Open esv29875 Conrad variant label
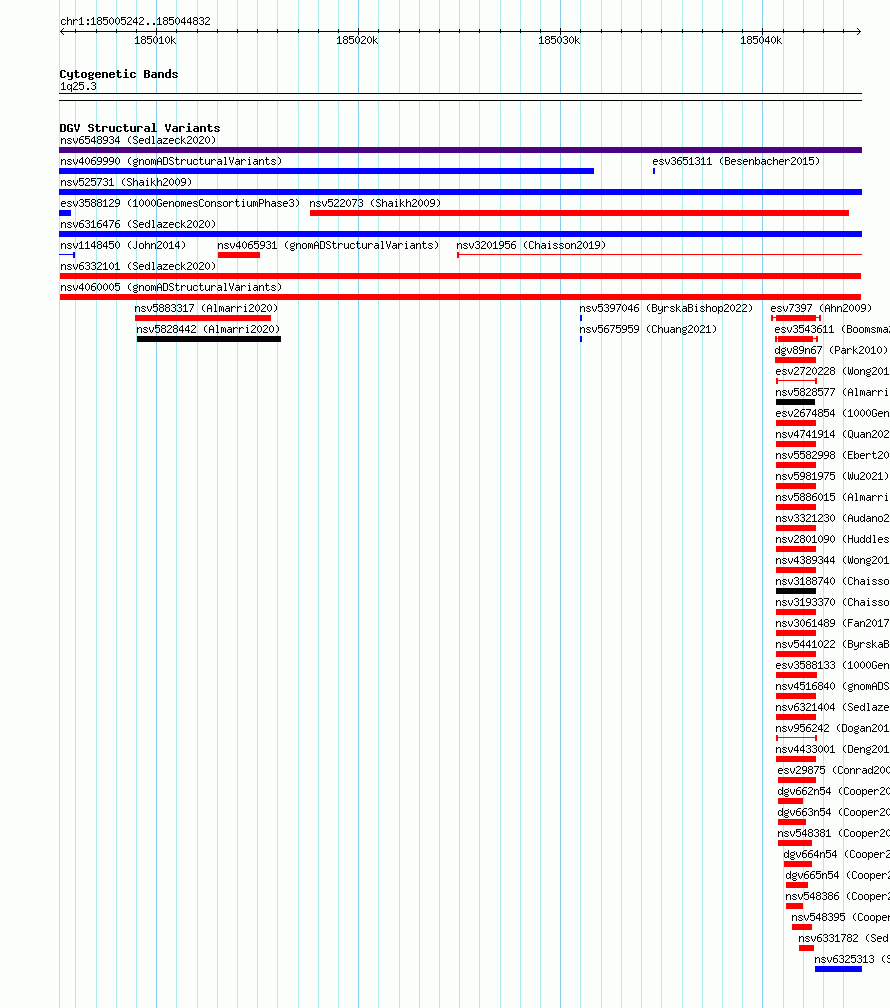The image size is (890, 1008). (x=833, y=770)
